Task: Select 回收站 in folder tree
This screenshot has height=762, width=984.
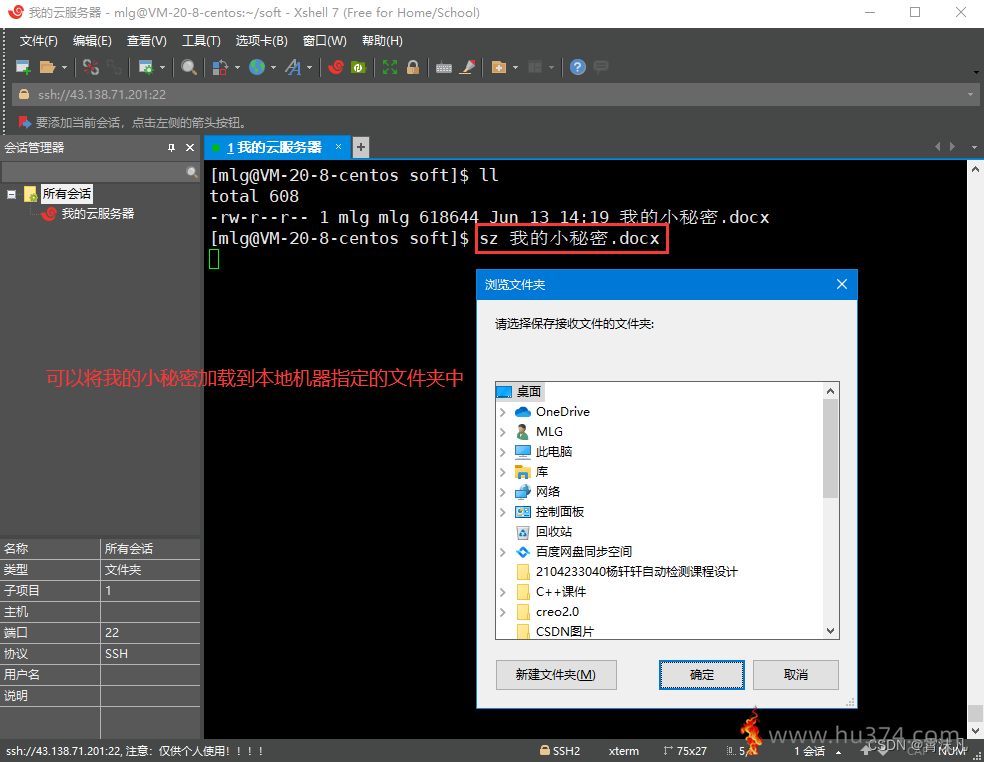Action: (x=554, y=532)
